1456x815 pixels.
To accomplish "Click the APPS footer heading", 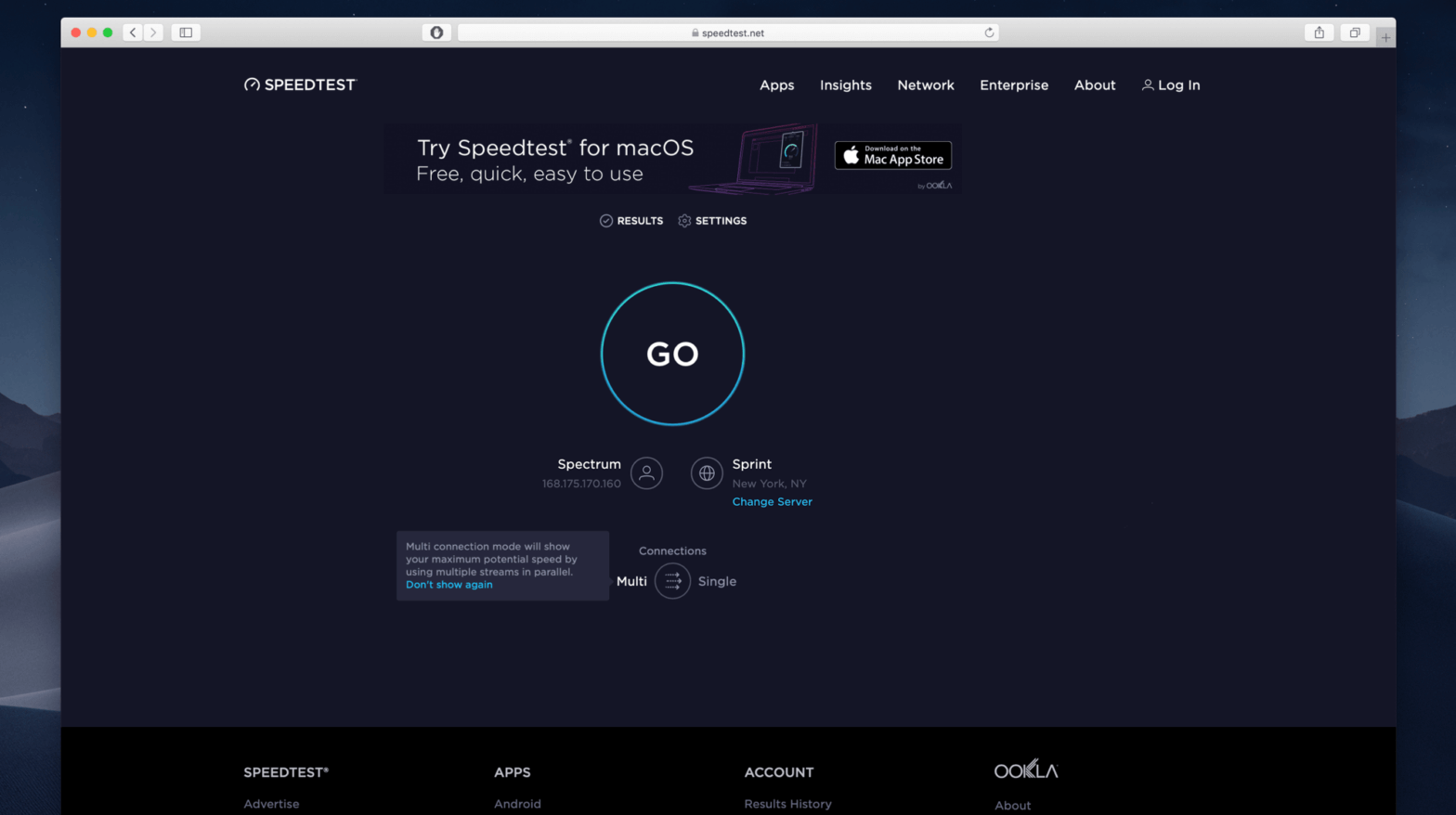I will [x=512, y=772].
